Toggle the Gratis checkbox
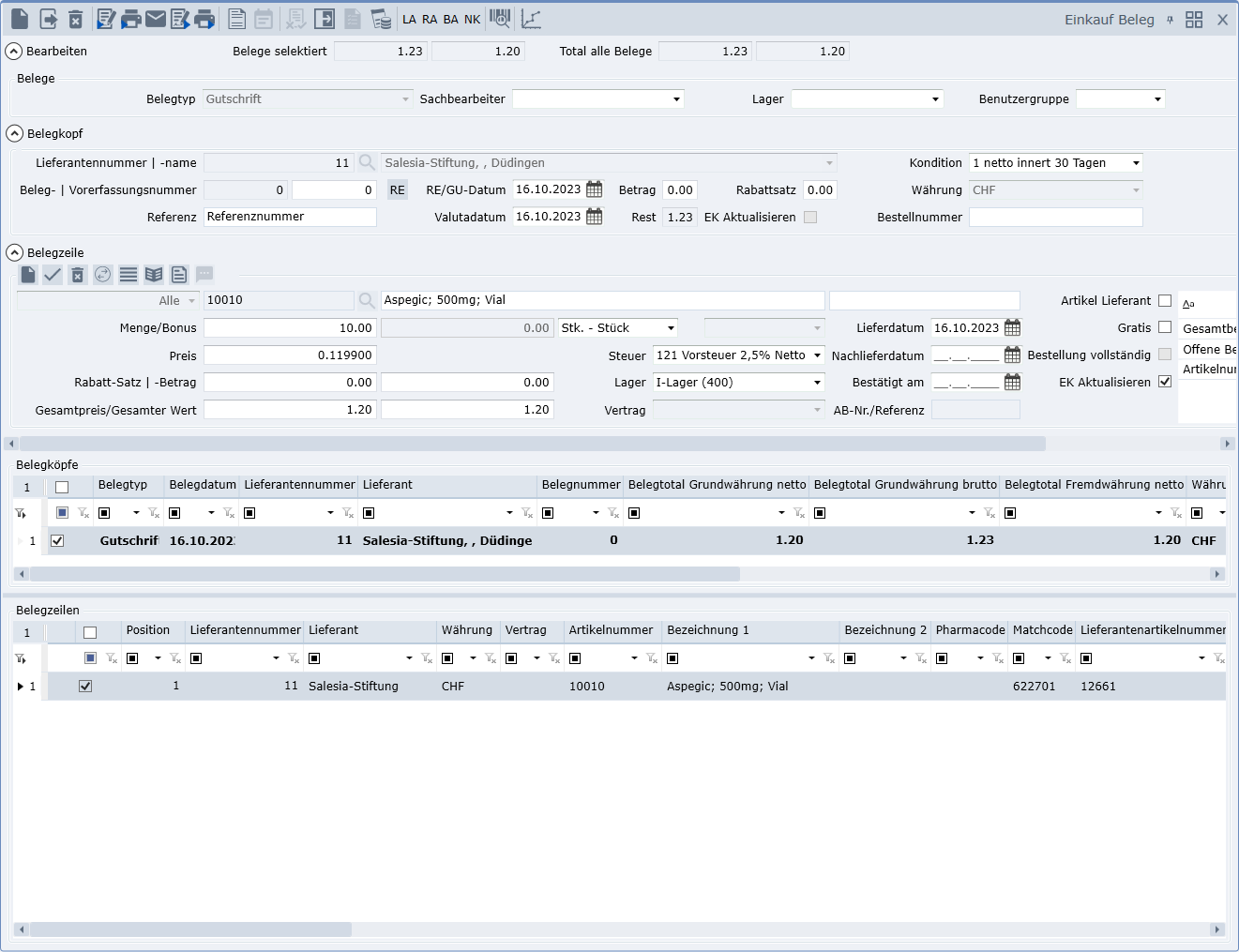 pyautogui.click(x=1165, y=327)
